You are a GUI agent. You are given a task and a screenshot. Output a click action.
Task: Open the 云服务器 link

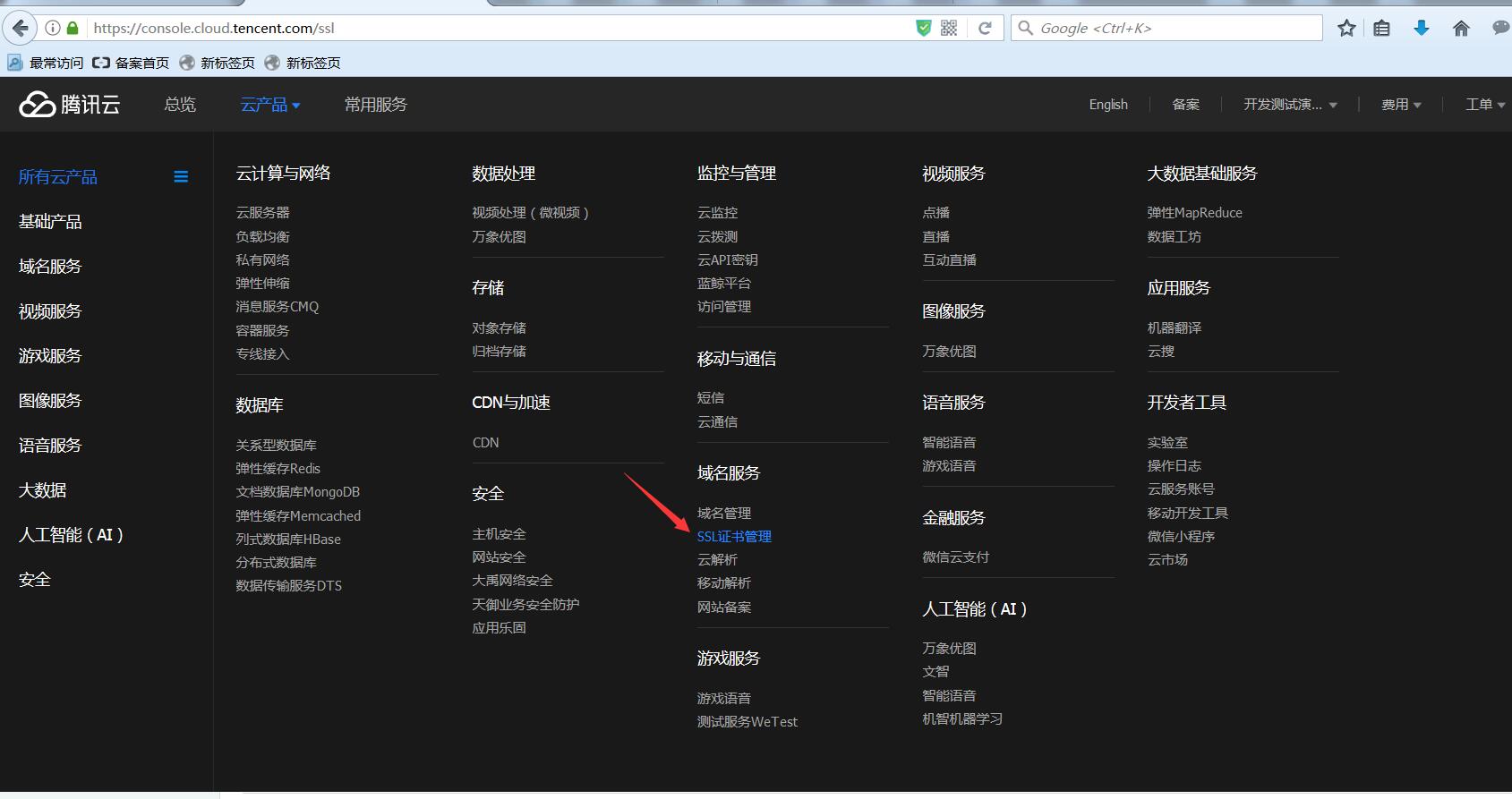262,213
